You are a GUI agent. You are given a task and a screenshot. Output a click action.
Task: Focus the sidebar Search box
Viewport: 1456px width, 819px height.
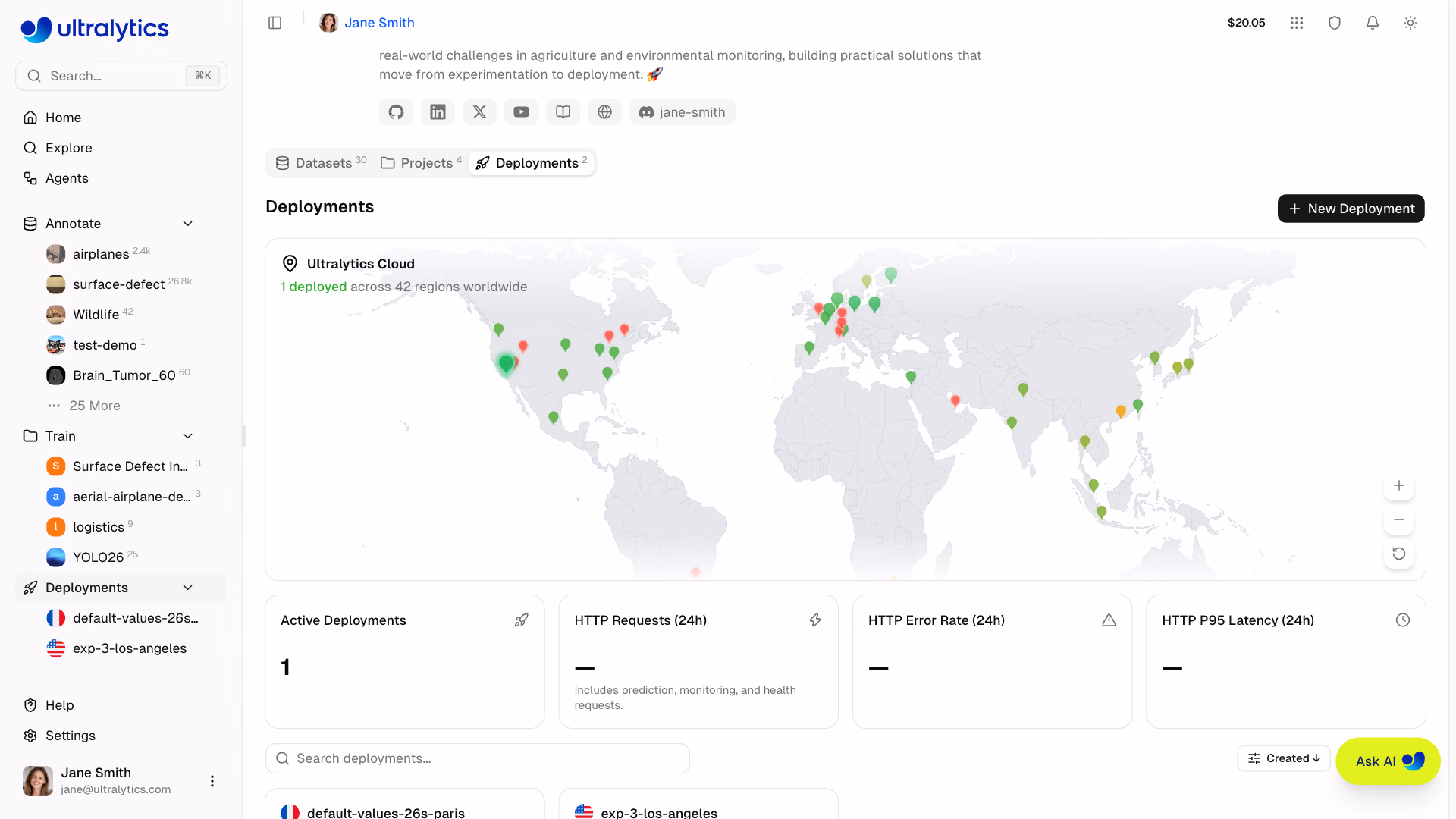121,76
